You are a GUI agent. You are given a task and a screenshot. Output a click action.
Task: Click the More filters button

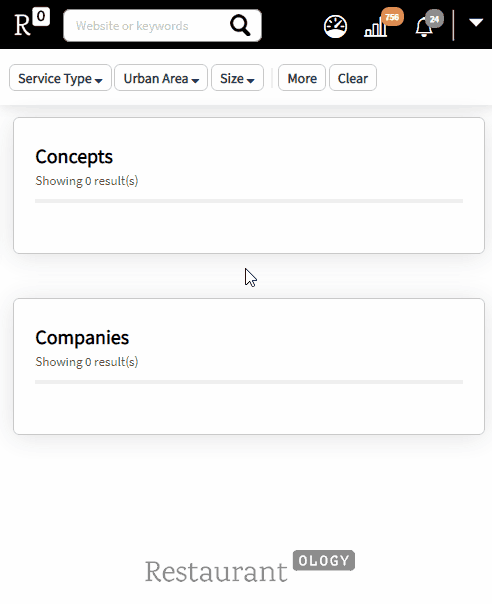[302, 78]
